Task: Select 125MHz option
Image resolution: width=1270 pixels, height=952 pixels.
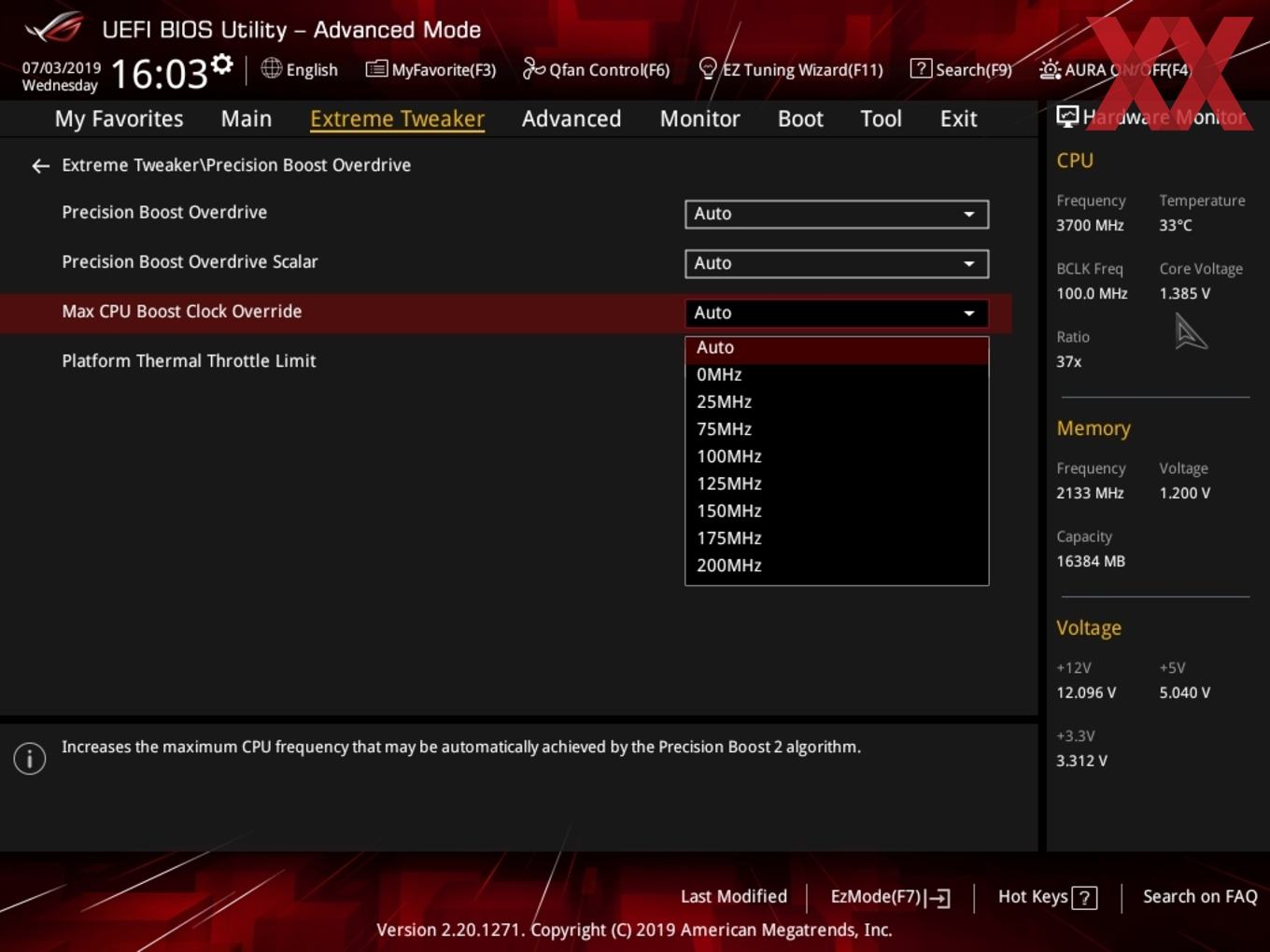Action: (x=837, y=483)
